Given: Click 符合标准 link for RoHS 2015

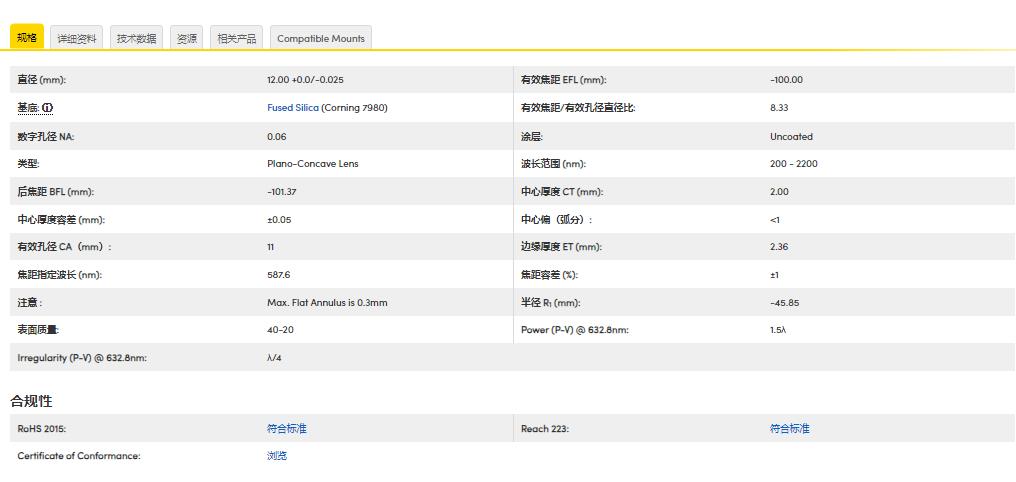Looking at the screenshot, I should click(287, 428).
